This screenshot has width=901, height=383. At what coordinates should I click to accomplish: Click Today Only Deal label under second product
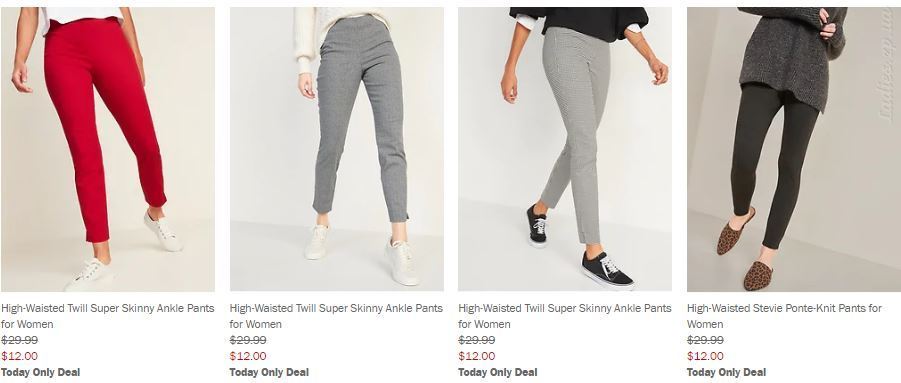[269, 372]
